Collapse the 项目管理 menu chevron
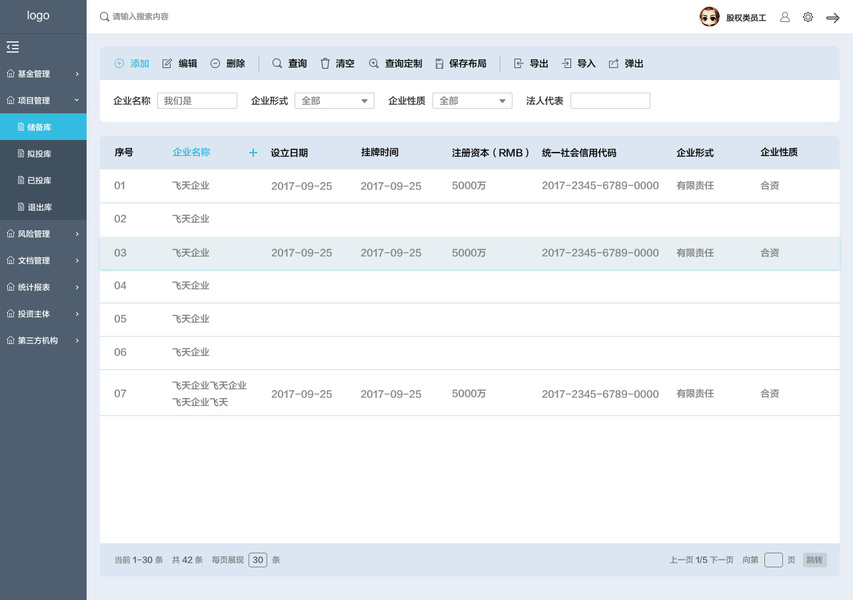853x600 pixels. [77, 100]
